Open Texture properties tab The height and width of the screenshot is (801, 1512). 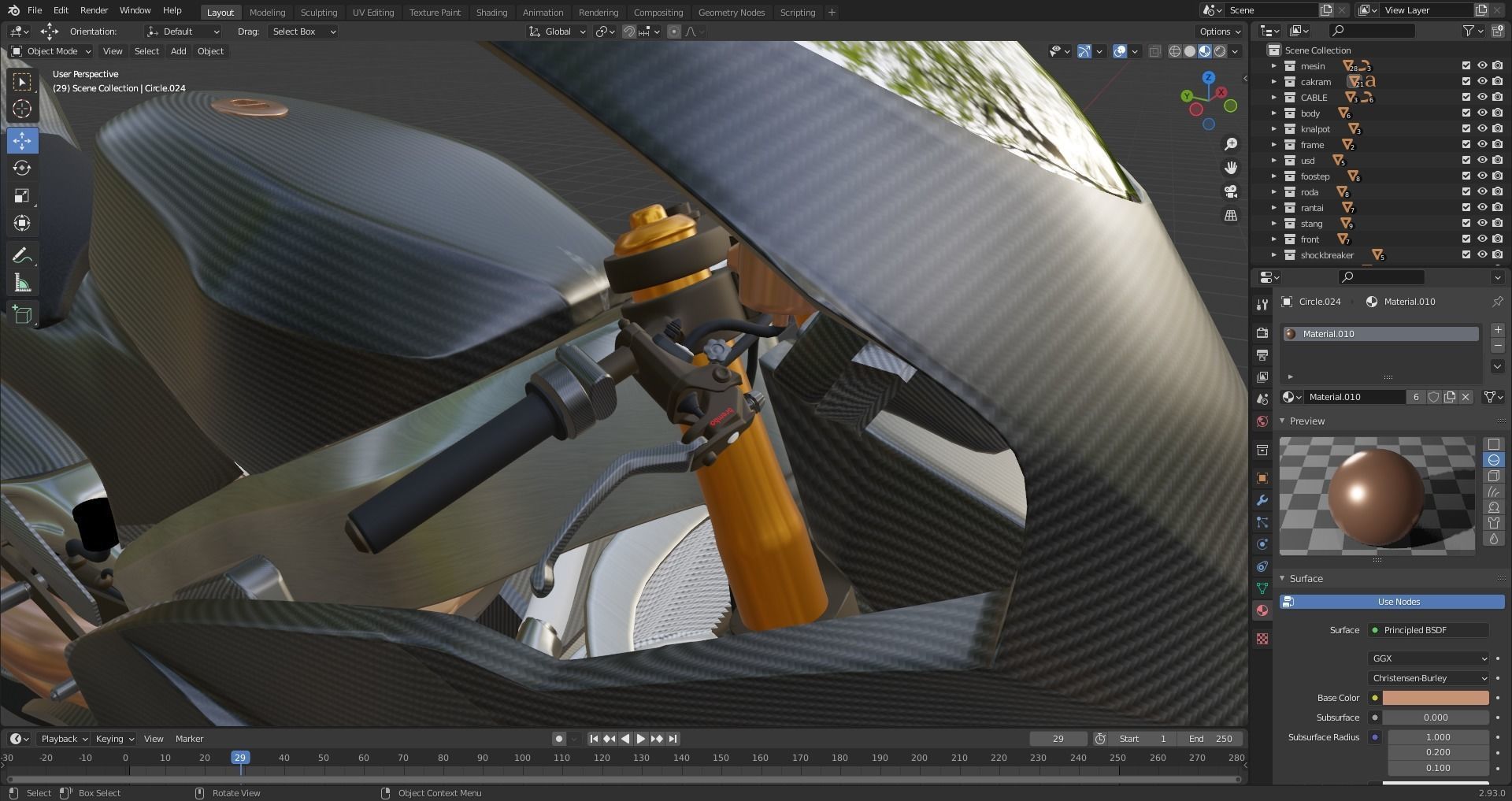tap(1262, 639)
